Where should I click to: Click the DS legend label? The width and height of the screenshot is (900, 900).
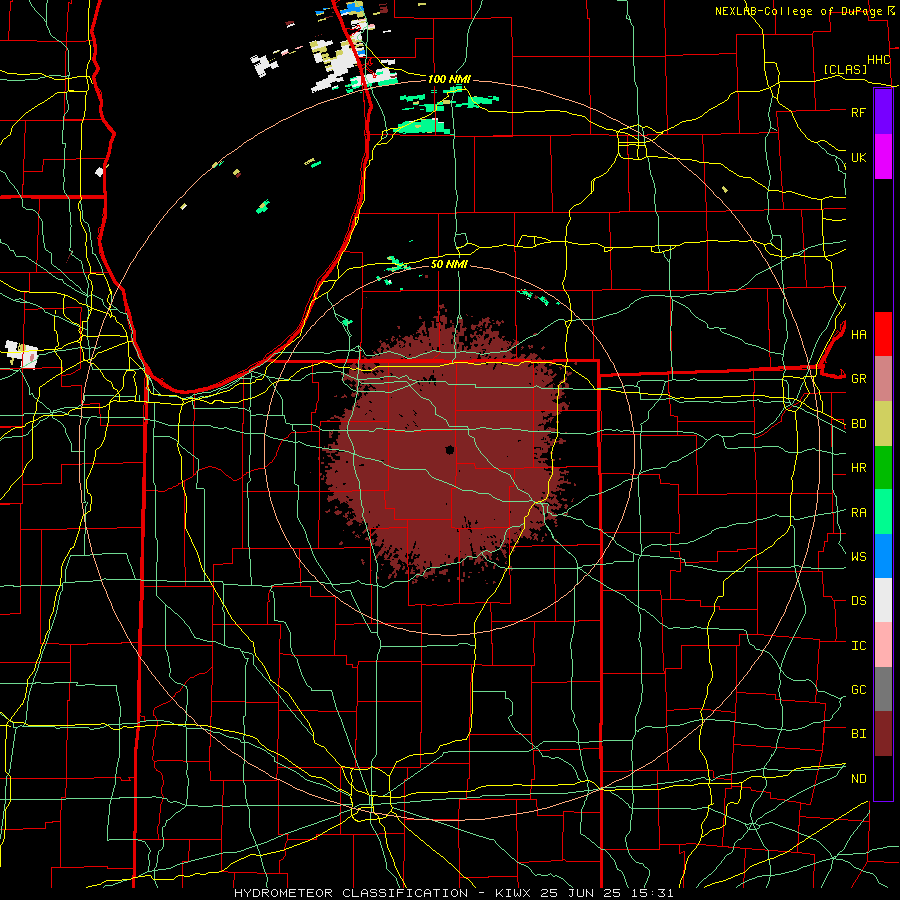pyautogui.click(x=858, y=600)
